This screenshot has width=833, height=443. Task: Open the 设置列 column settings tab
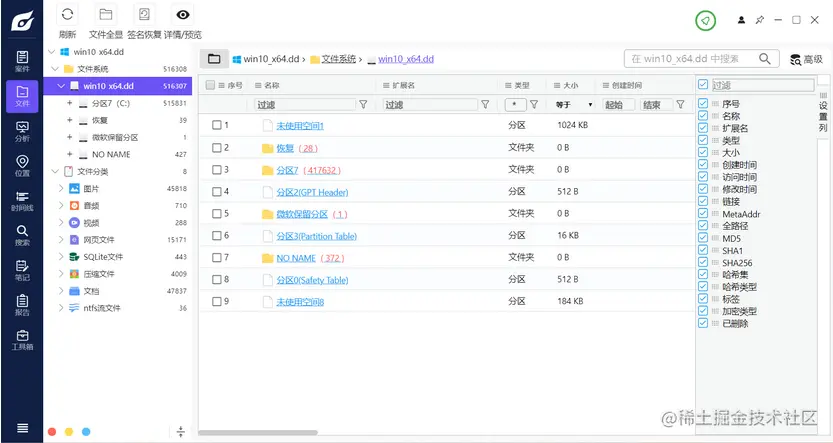pos(823,110)
